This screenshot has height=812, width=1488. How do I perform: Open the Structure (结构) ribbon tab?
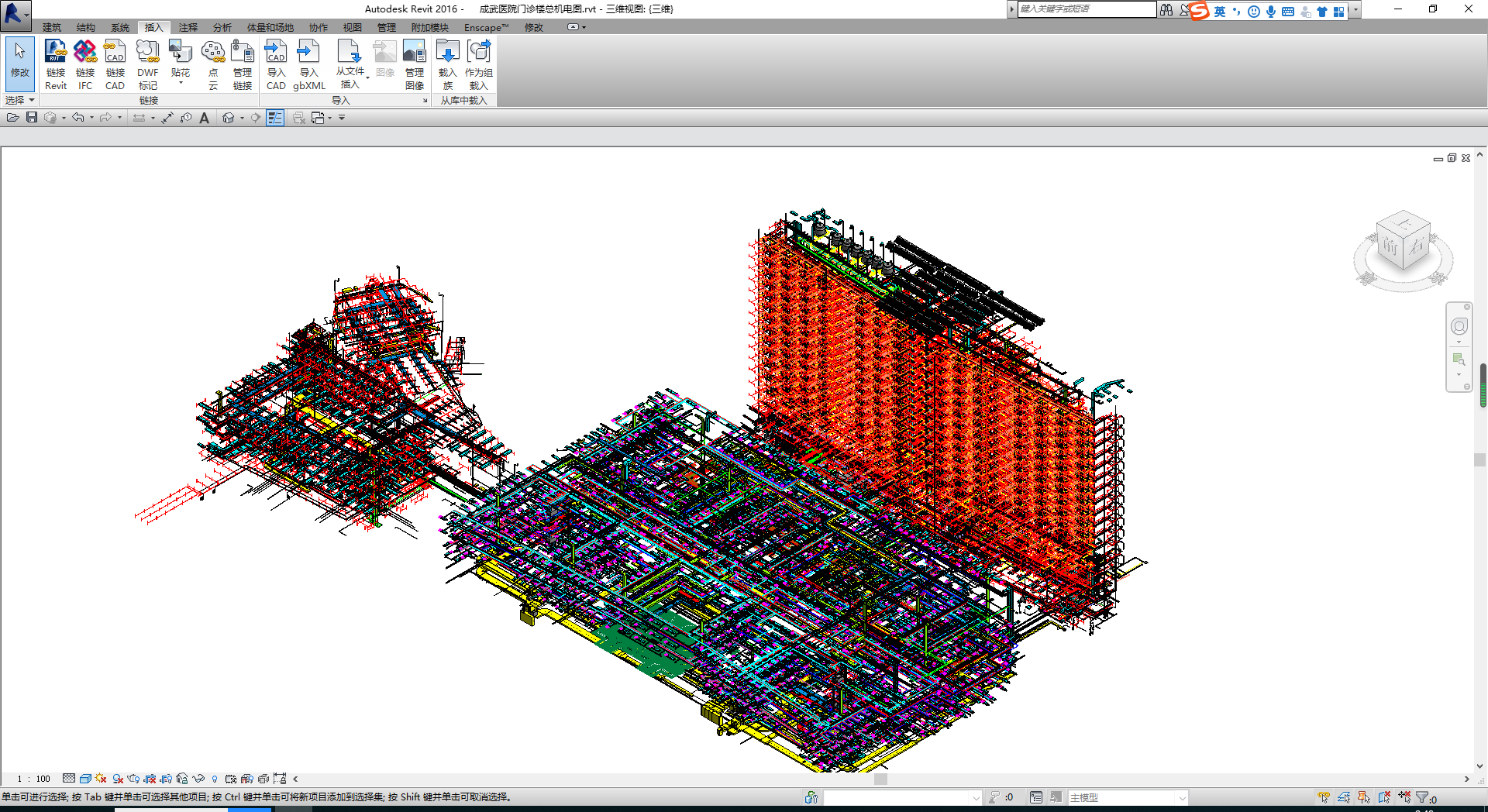point(86,27)
